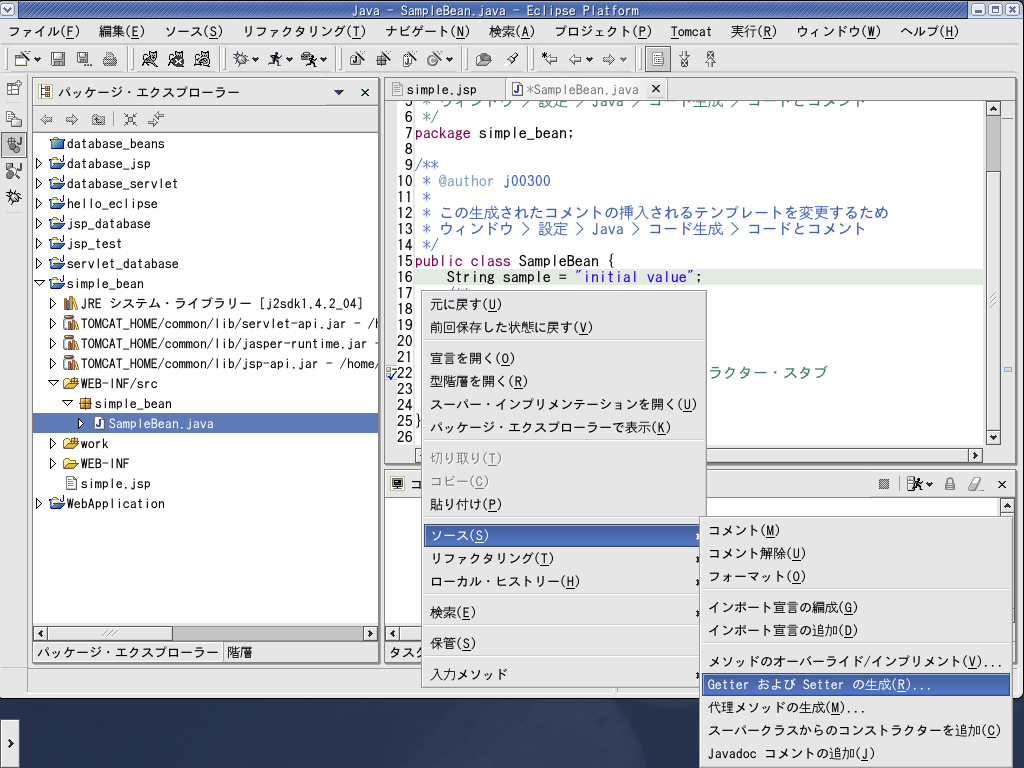1024x768 pixels.
Task: Expand the WebApplication project
Action: click(x=39, y=504)
